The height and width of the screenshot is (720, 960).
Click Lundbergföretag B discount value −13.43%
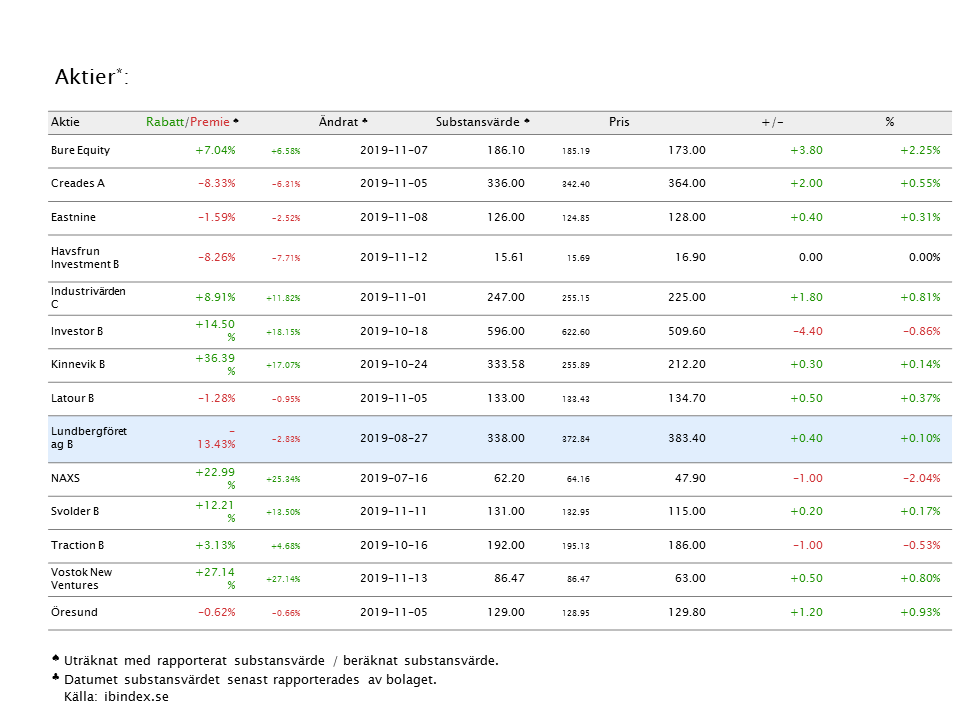point(217,438)
